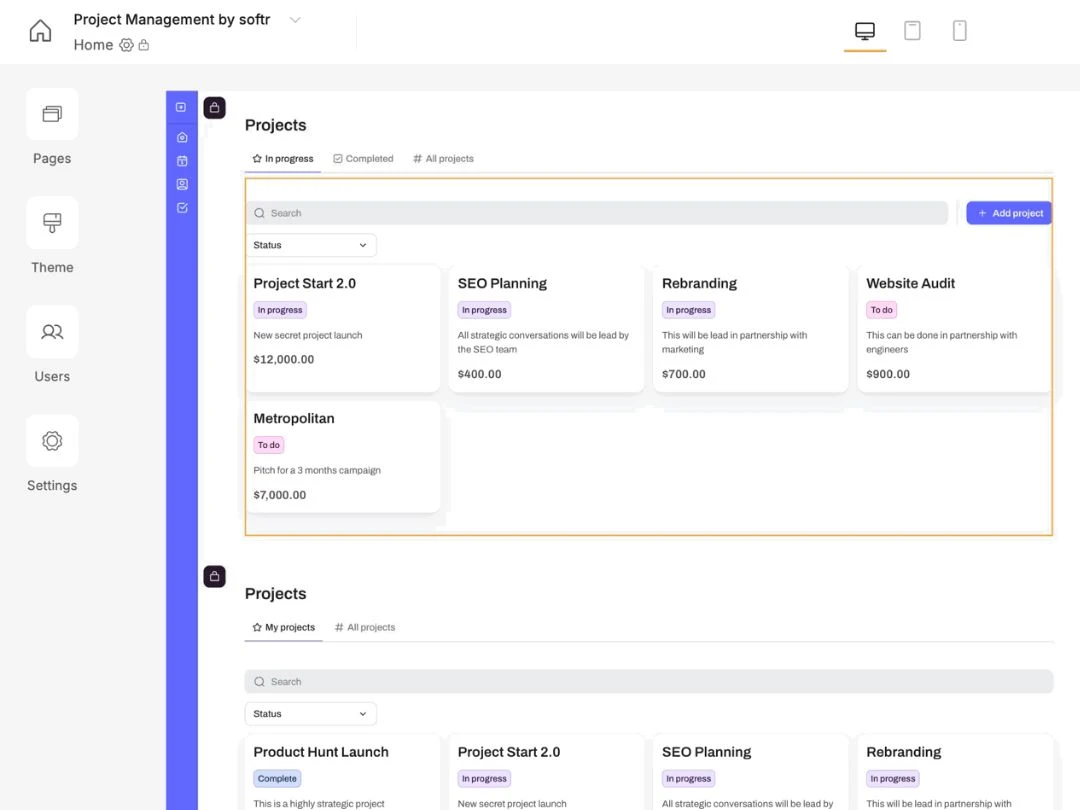Click the Users label in left sidebar
Screen dimensions: 1080x810
tap(52, 376)
